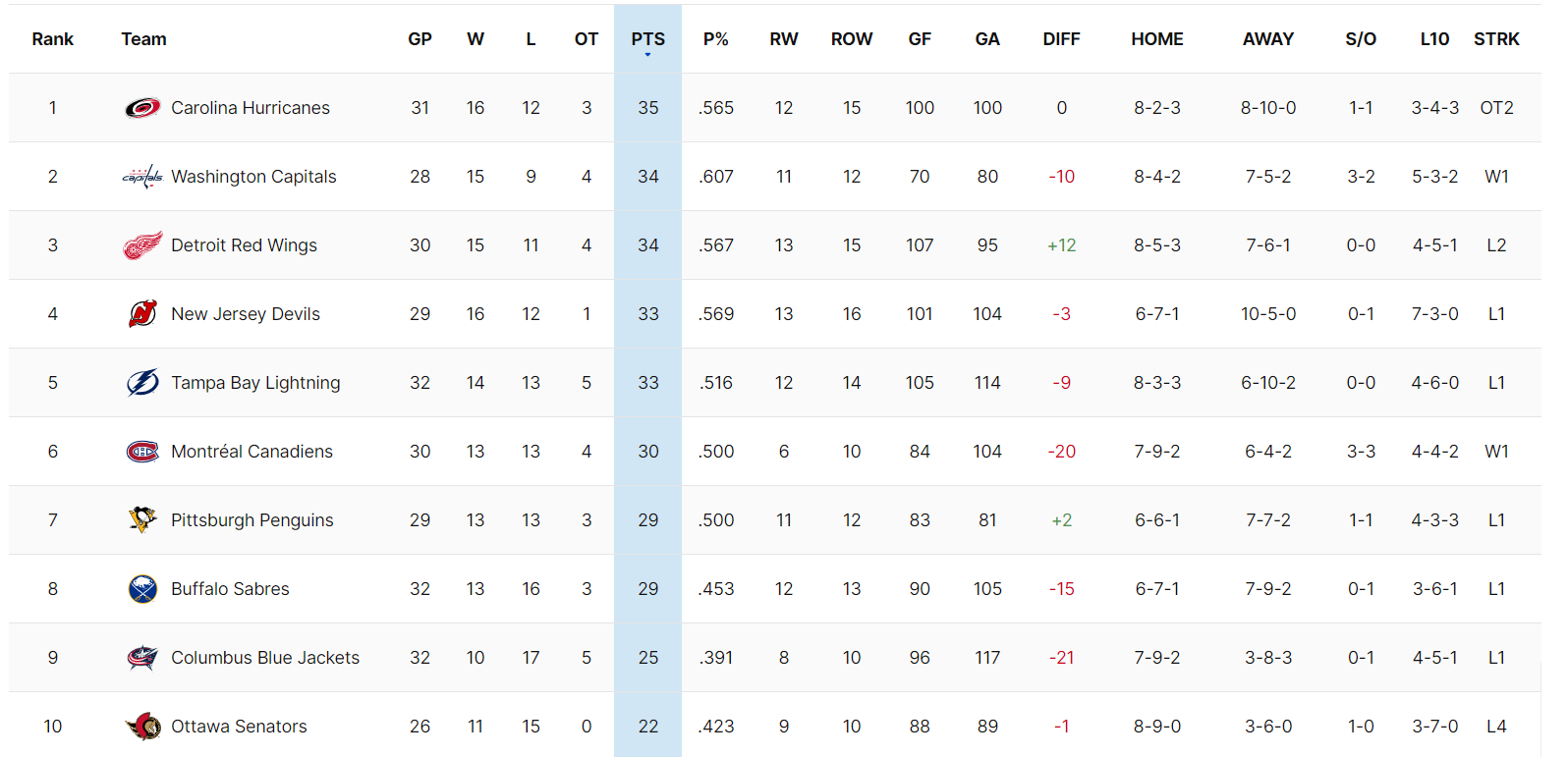
Task: Sort by the STRK column header
Action: click(1495, 39)
